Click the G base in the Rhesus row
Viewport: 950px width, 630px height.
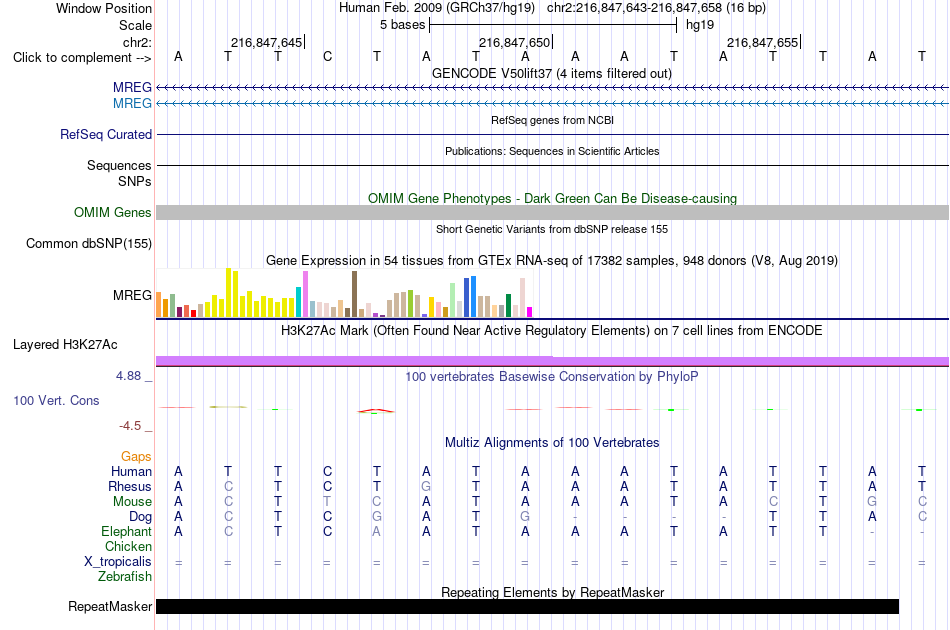click(x=426, y=486)
